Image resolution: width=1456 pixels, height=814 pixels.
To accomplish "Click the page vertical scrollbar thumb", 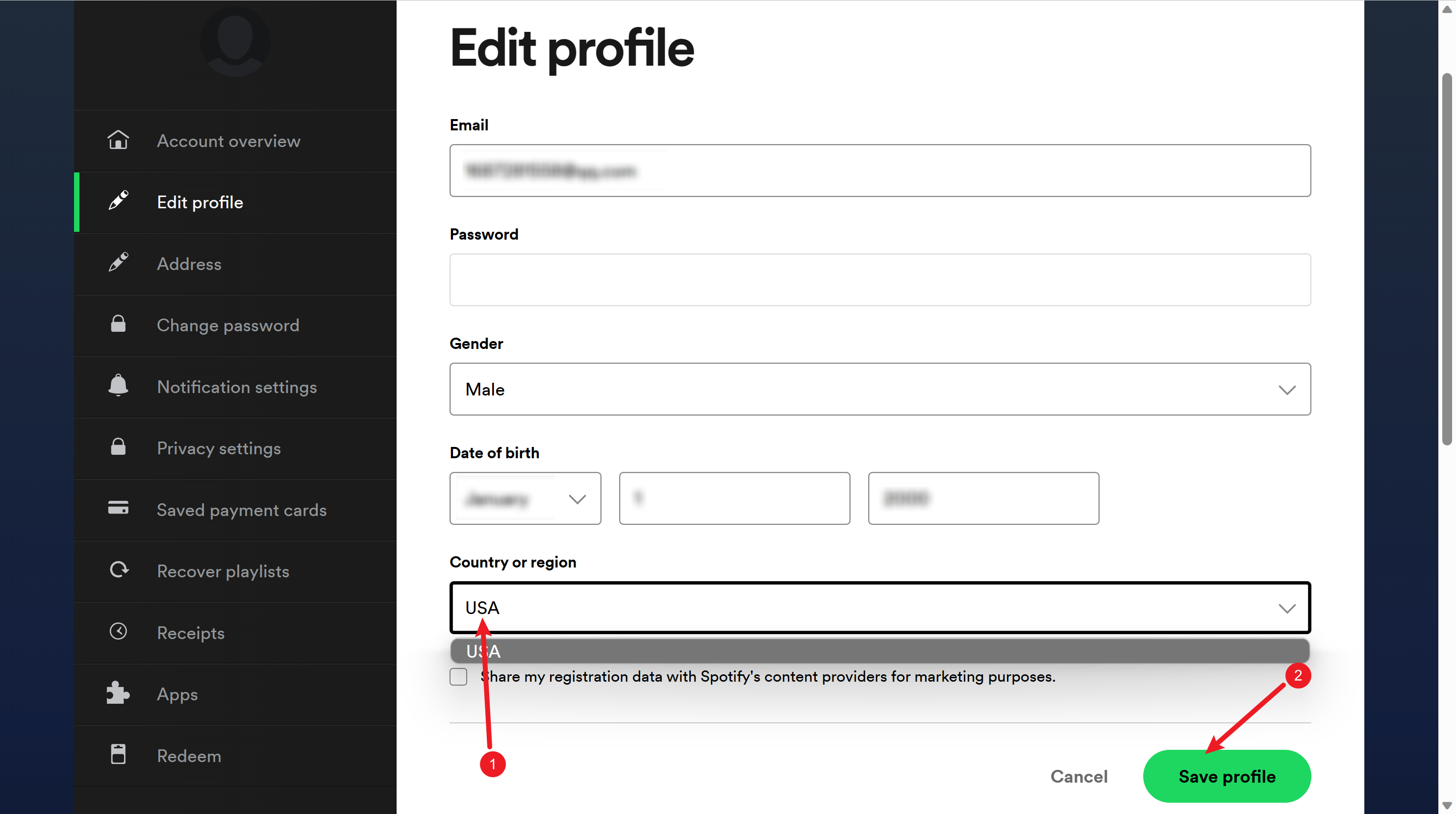I will coord(1446,260).
